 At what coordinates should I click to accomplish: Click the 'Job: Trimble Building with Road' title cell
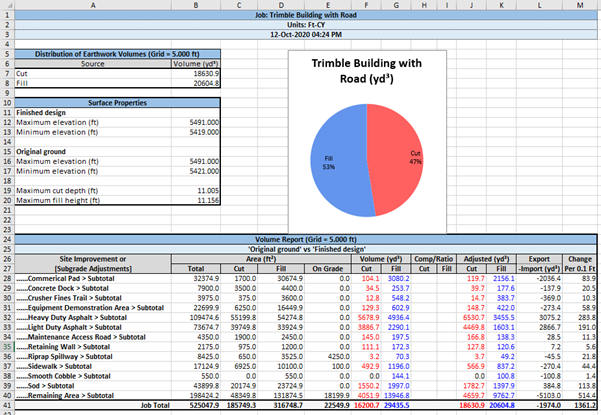click(x=305, y=15)
